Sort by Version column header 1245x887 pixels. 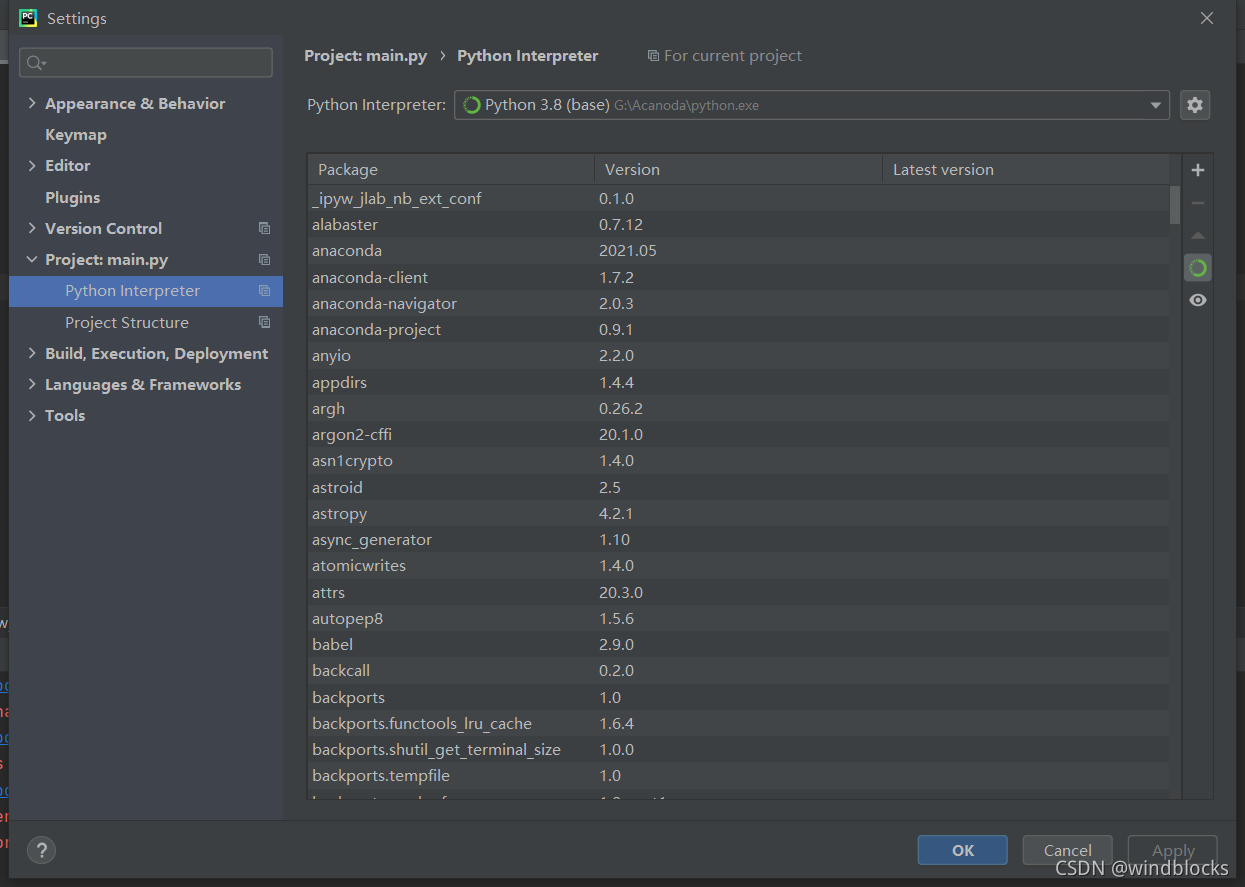click(x=739, y=169)
